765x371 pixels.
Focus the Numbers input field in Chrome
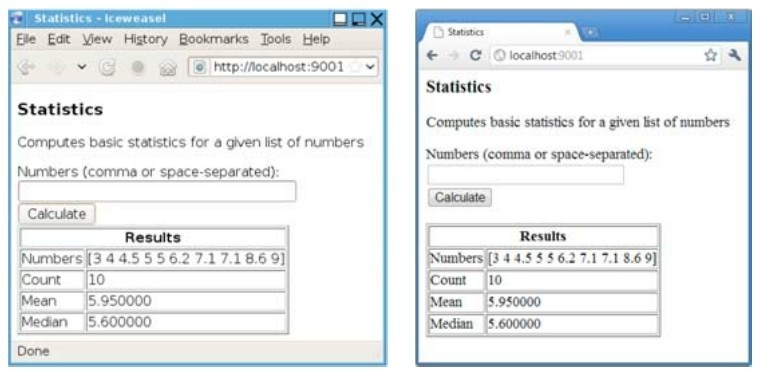[526, 175]
